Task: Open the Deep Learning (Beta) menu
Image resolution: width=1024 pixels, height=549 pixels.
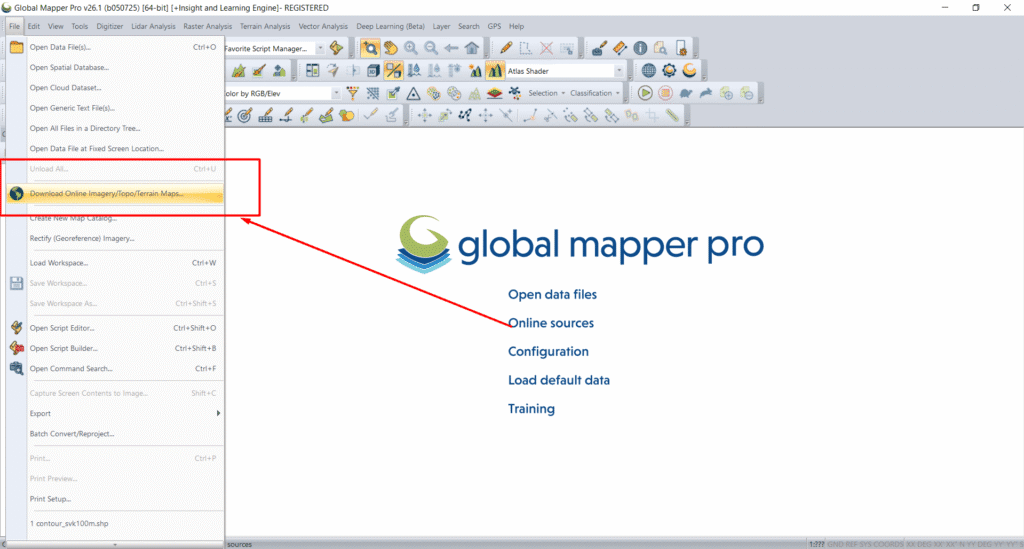Action: pyautogui.click(x=390, y=26)
